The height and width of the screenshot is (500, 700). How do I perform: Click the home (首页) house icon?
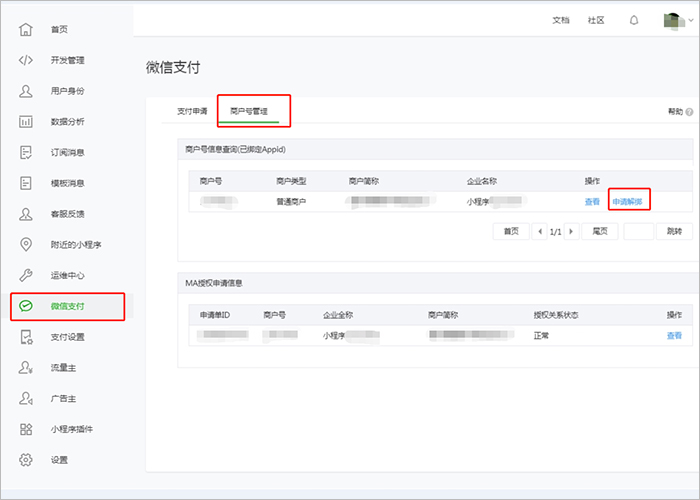(x=26, y=29)
